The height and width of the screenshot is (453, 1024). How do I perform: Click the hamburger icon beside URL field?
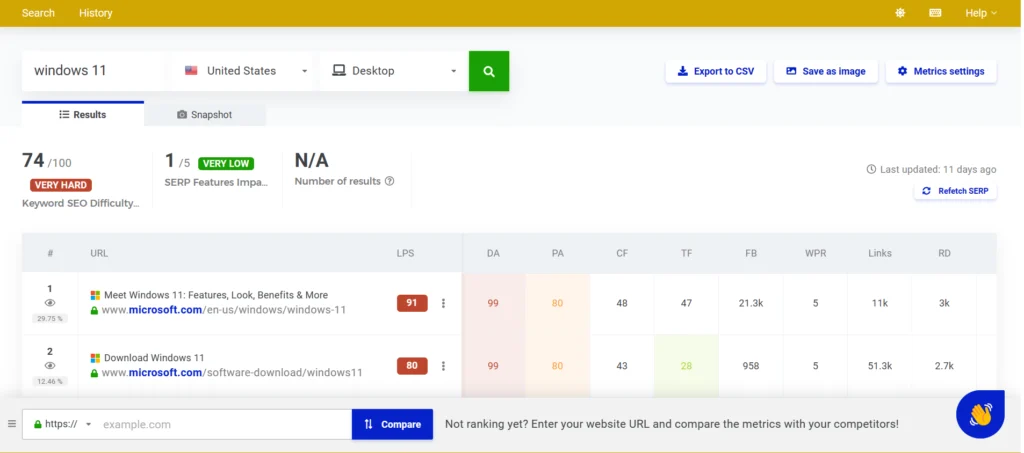[12, 424]
